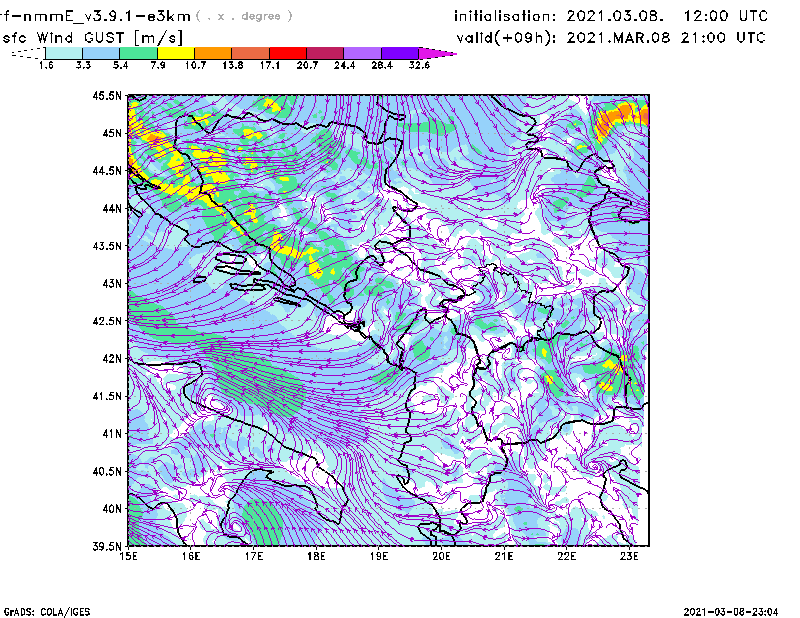
Task: Click legend value 20.7
Action: click(x=307, y=65)
